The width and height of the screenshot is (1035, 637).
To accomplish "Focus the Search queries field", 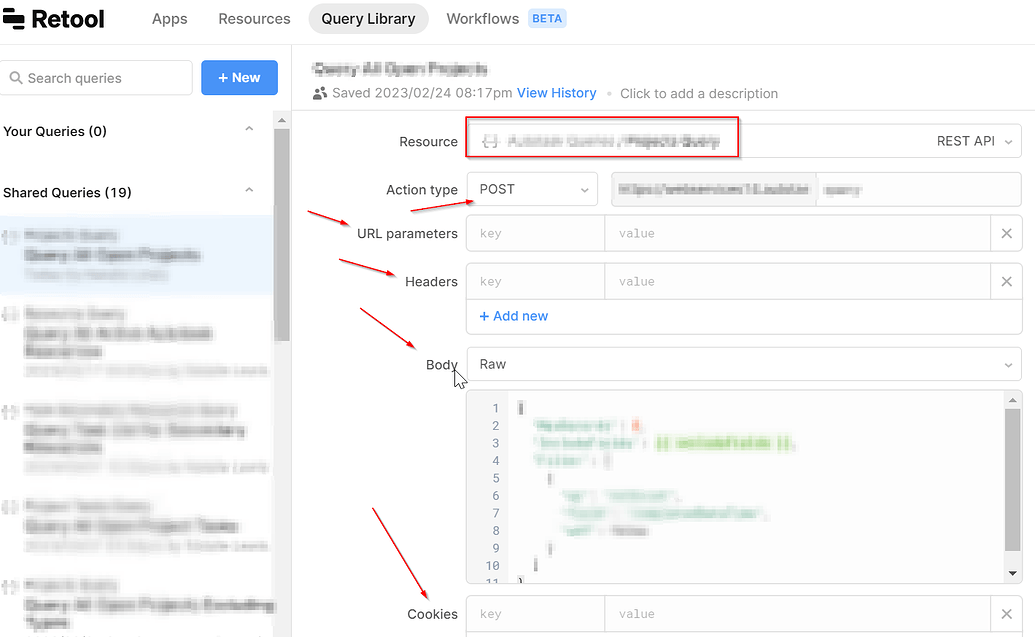I will [96, 78].
